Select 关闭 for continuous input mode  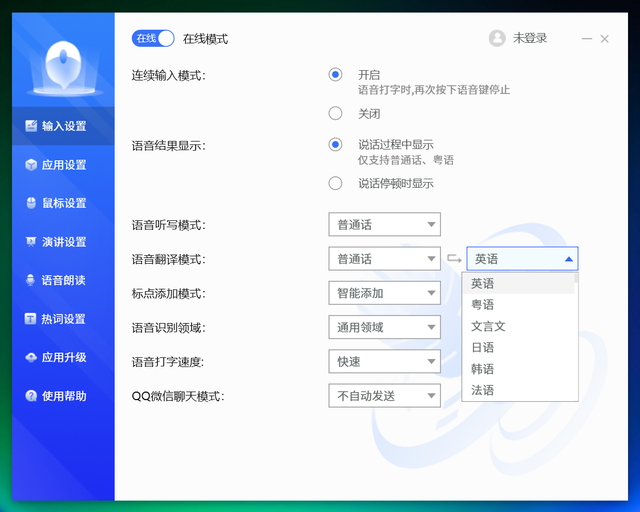pyautogui.click(x=336, y=113)
